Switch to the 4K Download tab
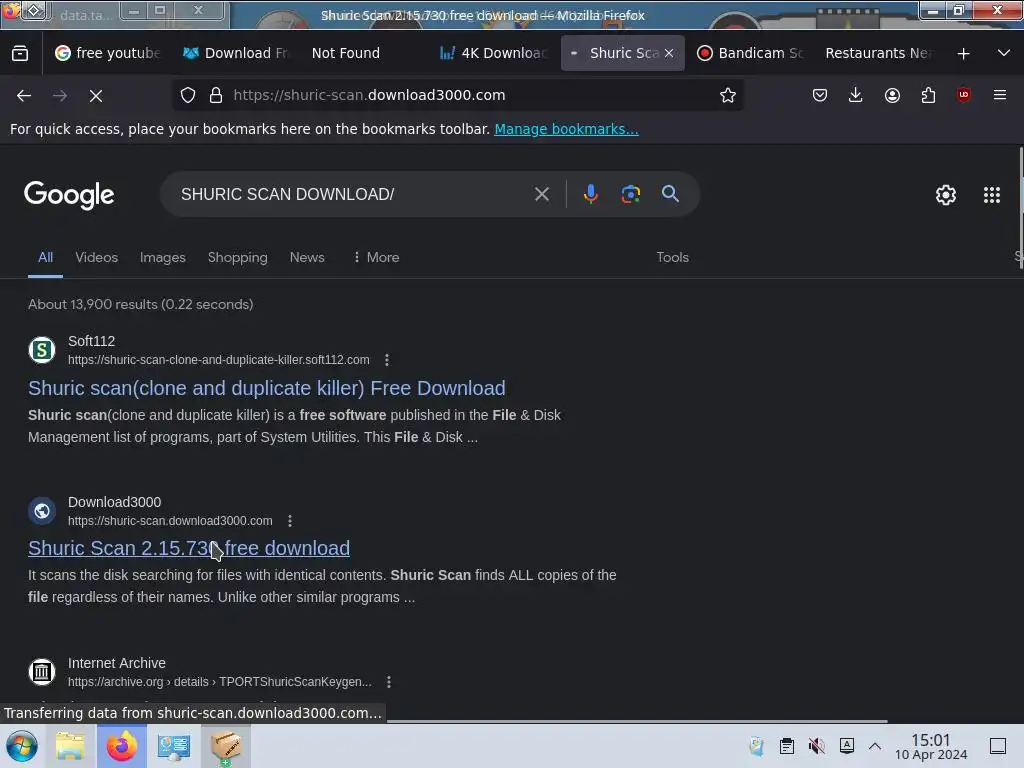 [x=493, y=54]
